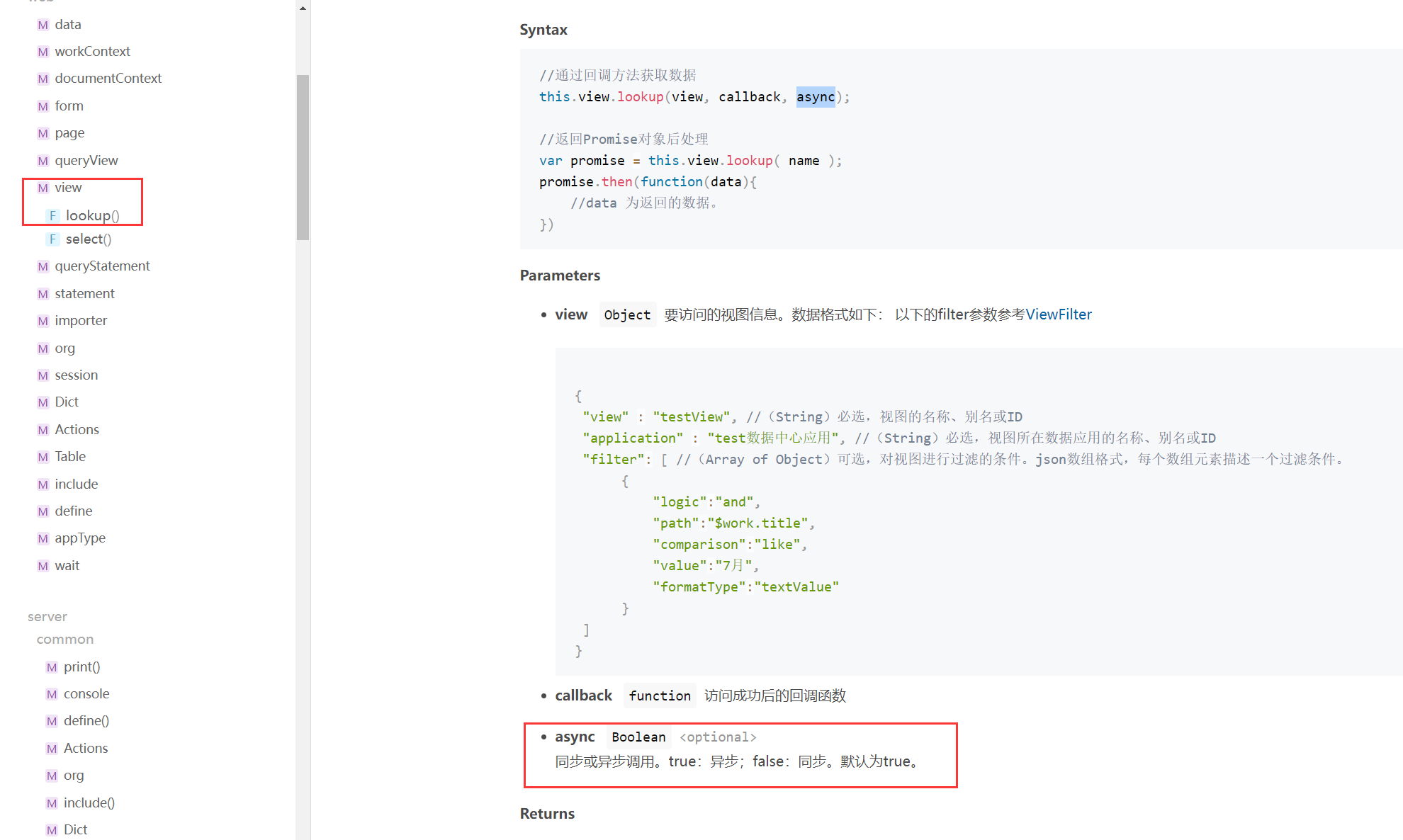Click the M icon beside queryStatement
The width and height of the screenshot is (1403, 840).
coord(43,266)
